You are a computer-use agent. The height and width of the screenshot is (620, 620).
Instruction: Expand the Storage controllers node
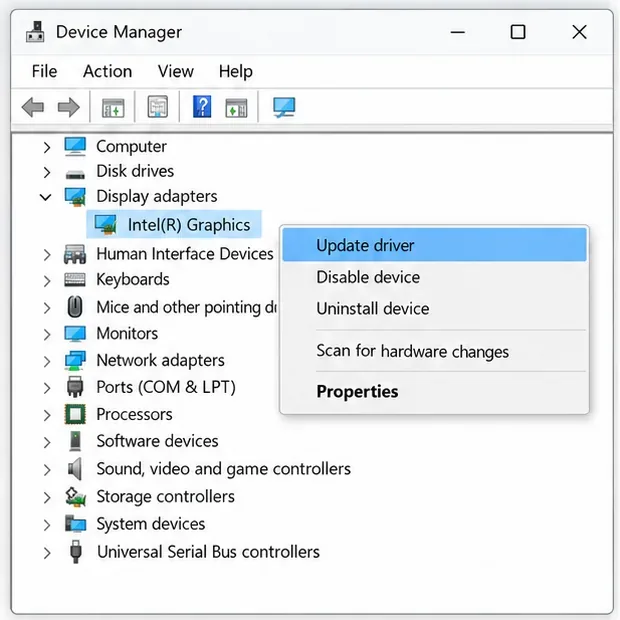pyautogui.click(x=47, y=497)
